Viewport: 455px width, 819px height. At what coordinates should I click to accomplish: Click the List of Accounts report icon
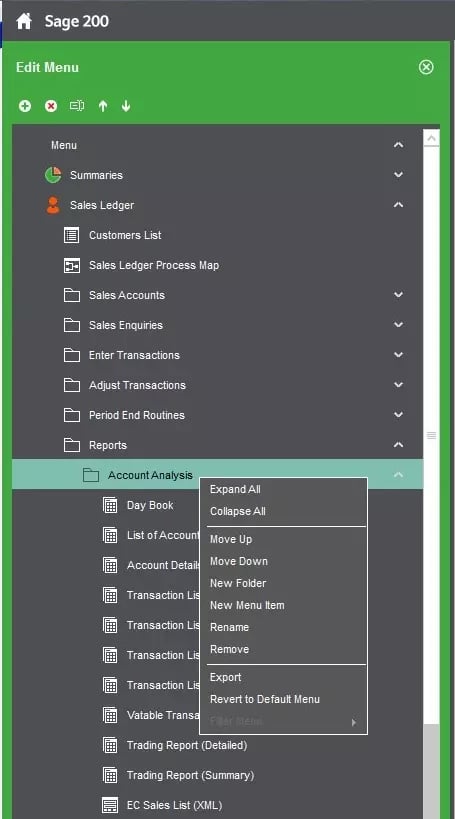click(x=110, y=535)
